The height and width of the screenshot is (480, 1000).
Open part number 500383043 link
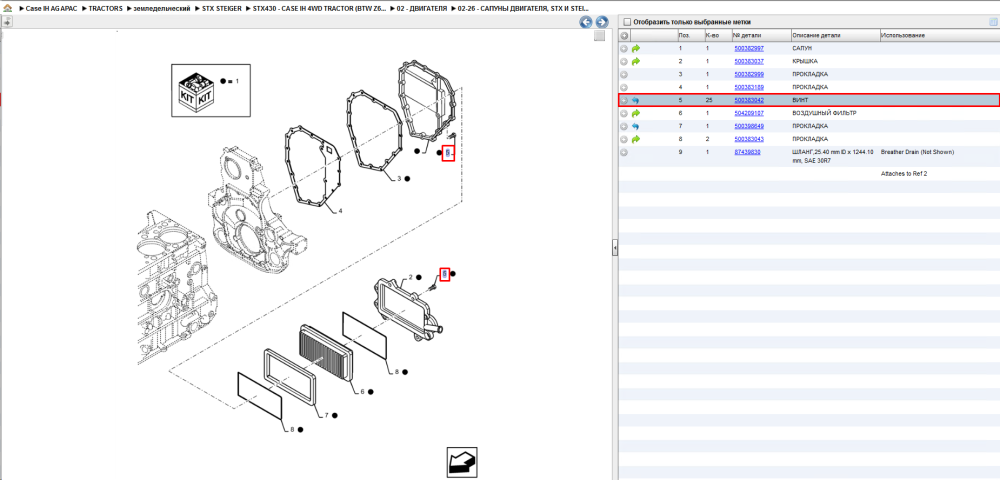tap(749, 139)
